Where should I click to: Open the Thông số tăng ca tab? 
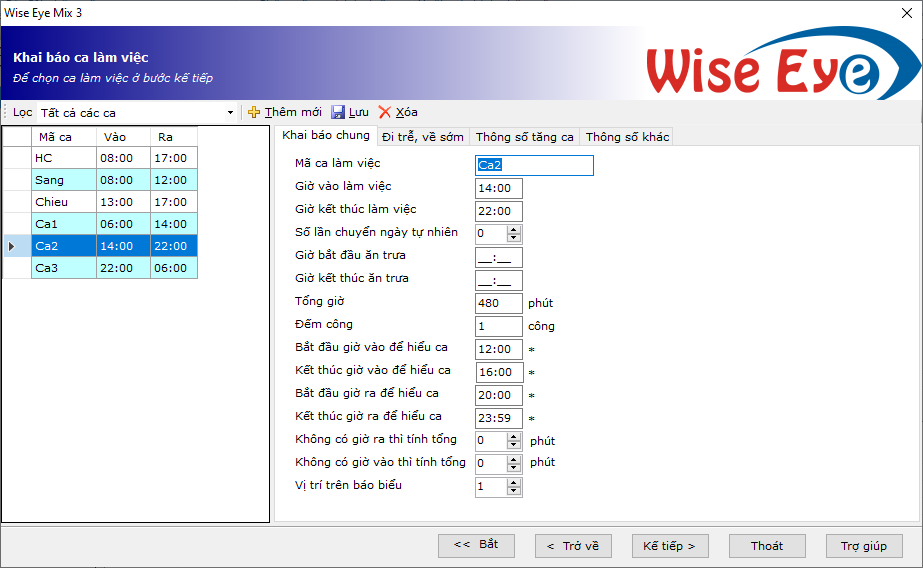(524, 137)
